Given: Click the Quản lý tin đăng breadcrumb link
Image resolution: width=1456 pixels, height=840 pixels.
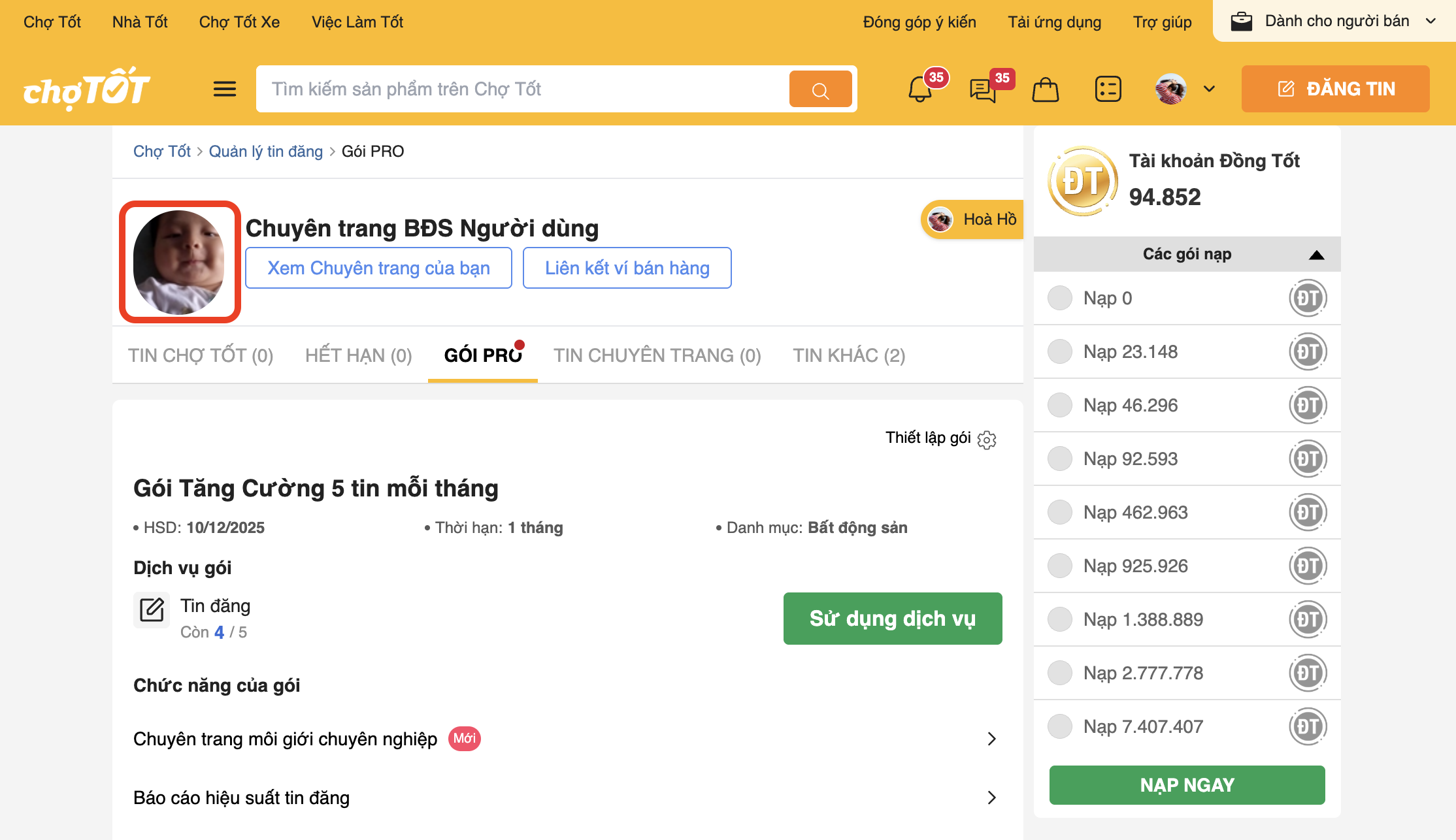Looking at the screenshot, I should (x=265, y=152).
